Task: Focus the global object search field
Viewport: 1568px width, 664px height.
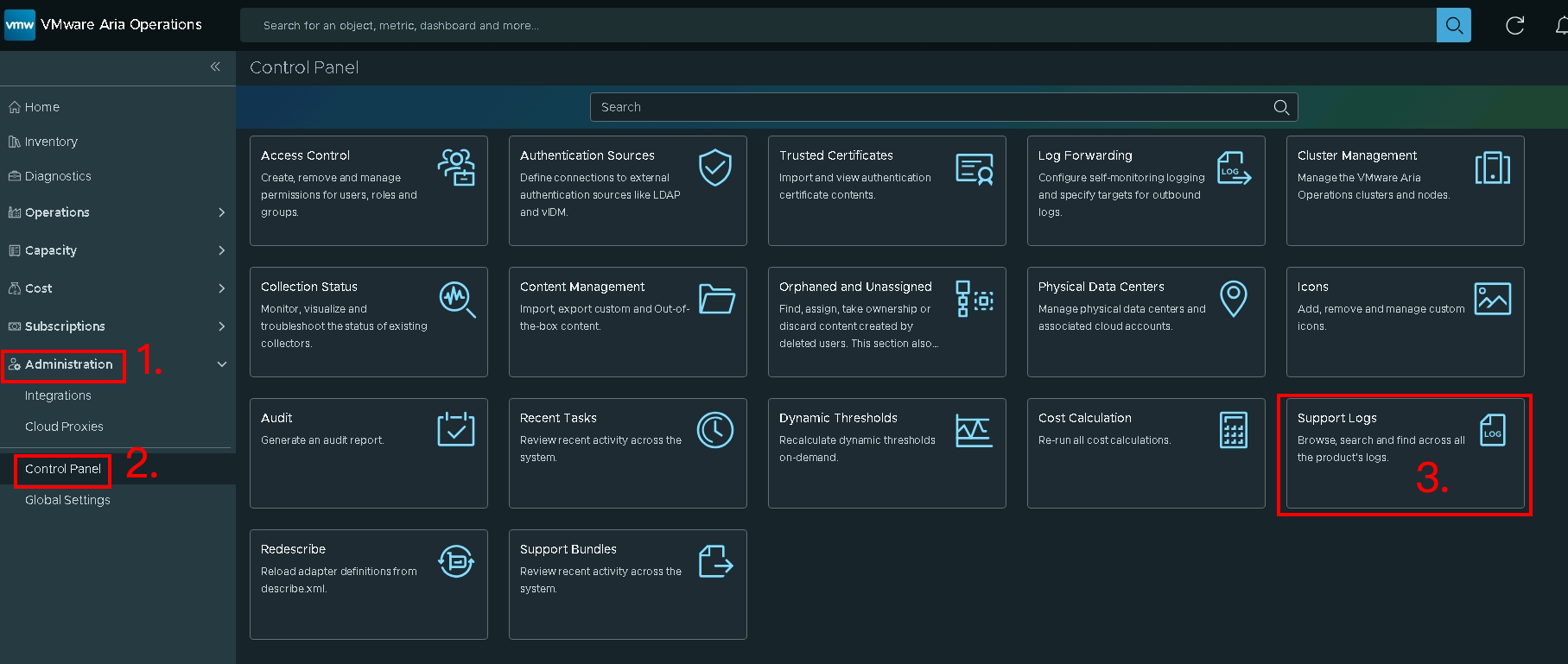Action: pos(838,25)
